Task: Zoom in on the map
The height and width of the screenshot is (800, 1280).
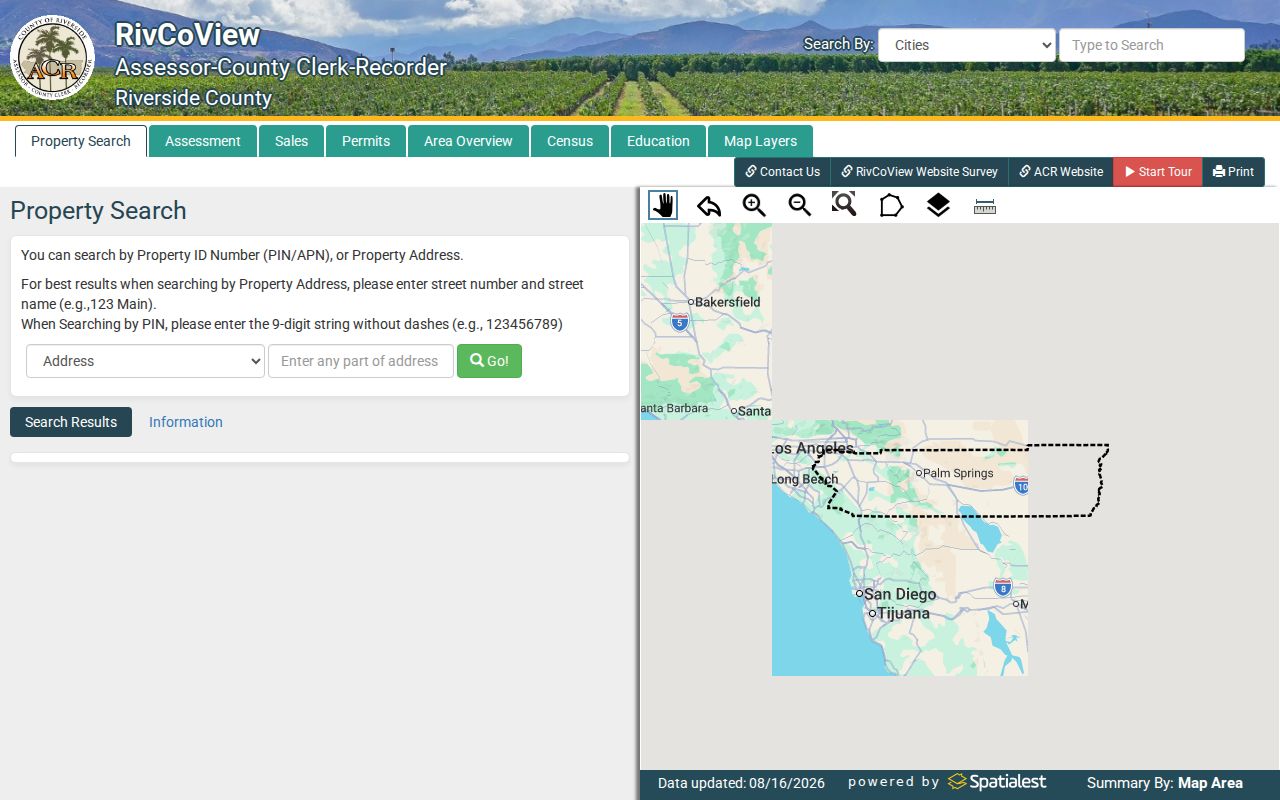Action: click(754, 205)
